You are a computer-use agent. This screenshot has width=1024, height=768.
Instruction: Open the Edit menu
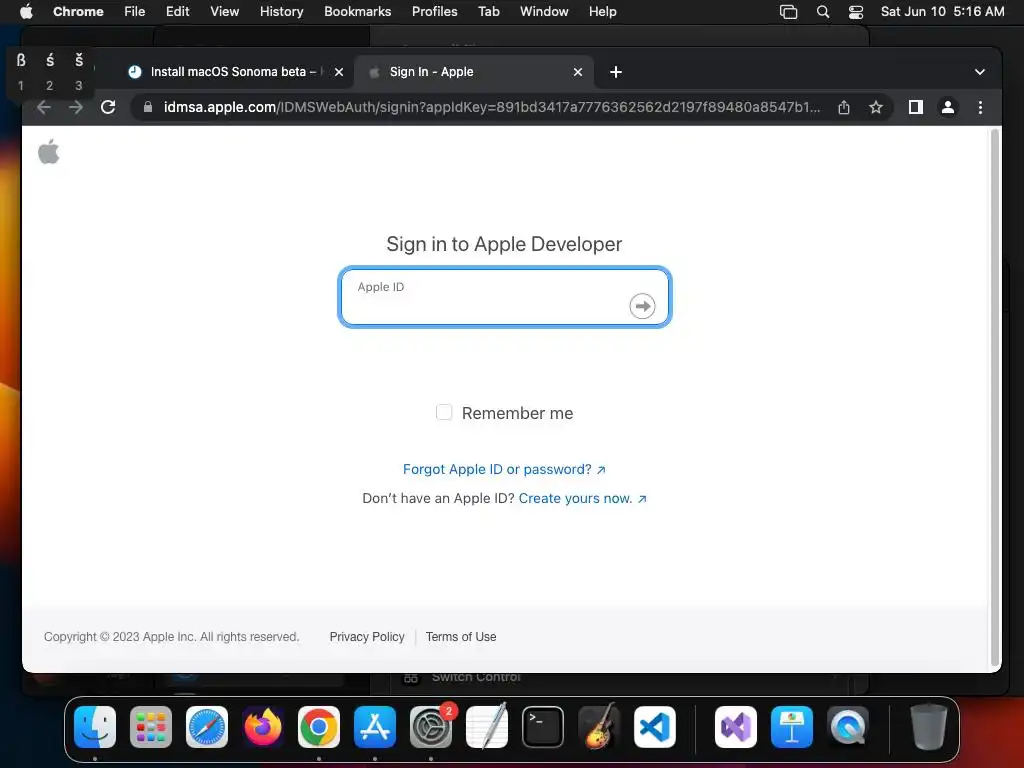[178, 12]
